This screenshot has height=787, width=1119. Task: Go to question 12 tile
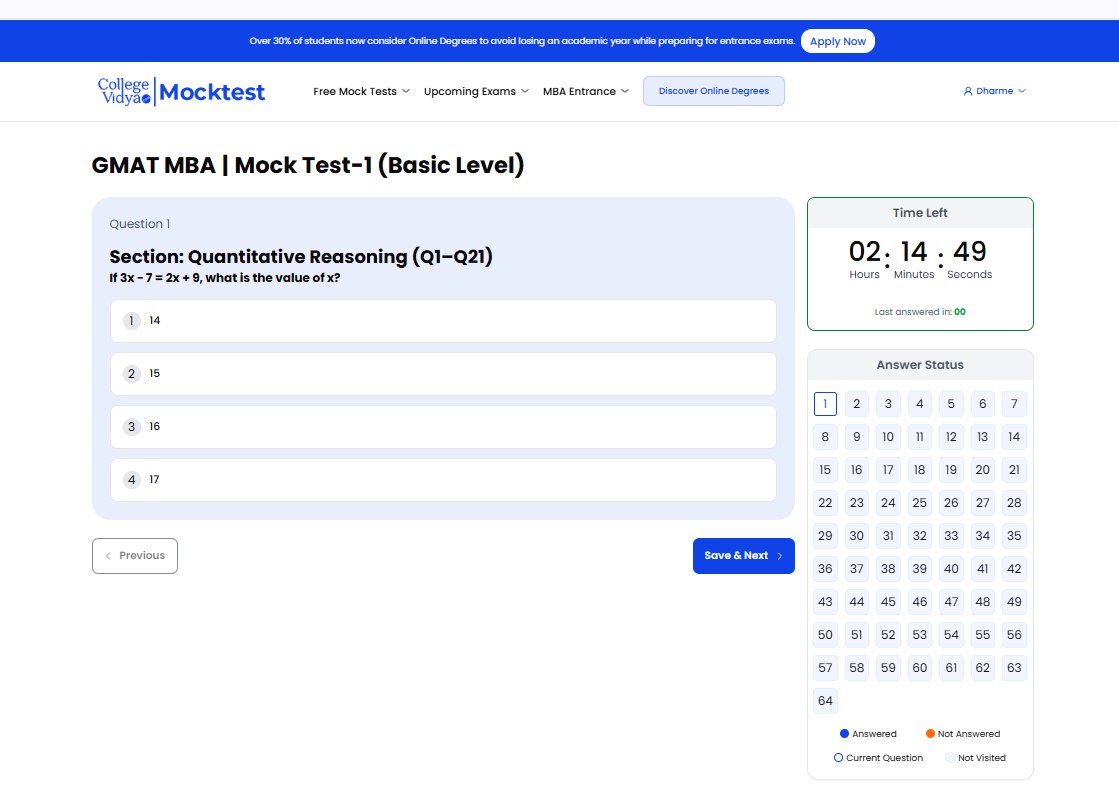click(x=951, y=437)
